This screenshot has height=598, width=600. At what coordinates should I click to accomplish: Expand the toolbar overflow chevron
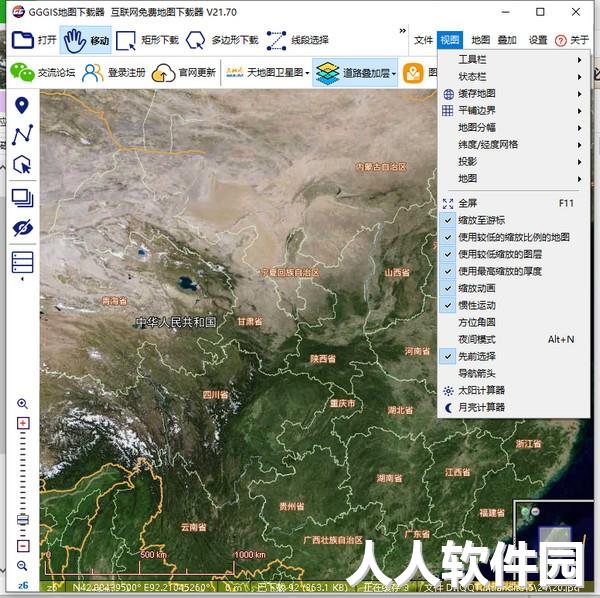point(403,31)
